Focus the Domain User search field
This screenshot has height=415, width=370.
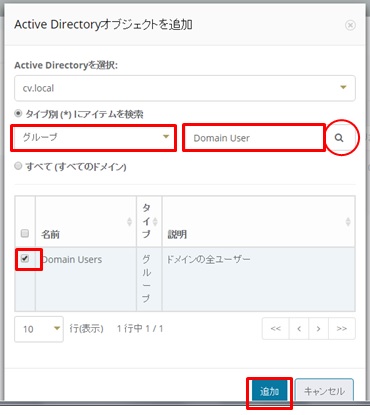coord(254,138)
